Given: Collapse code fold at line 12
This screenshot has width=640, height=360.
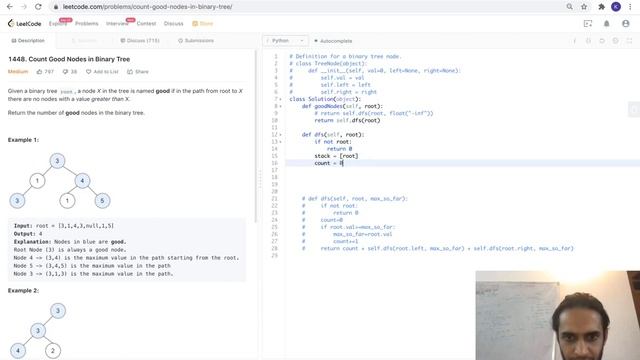Looking at the screenshot, I should 280,135.
